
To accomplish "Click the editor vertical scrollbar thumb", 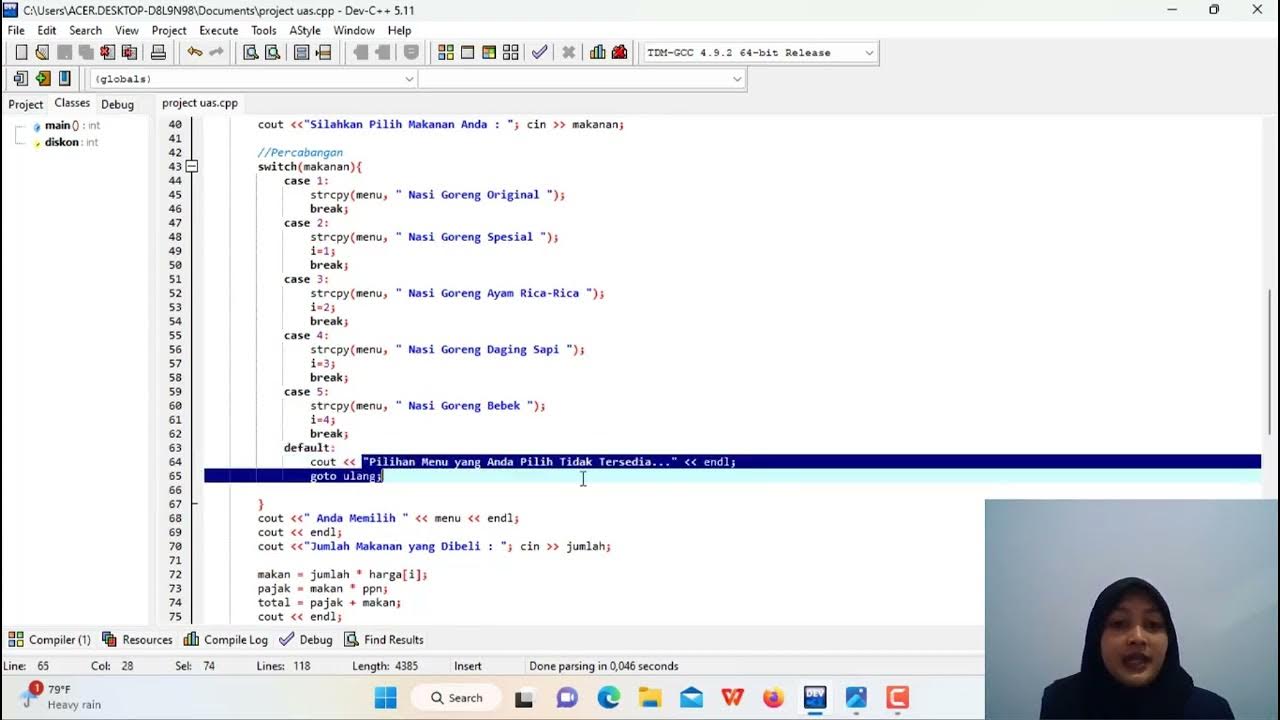I will click(x=1270, y=360).
